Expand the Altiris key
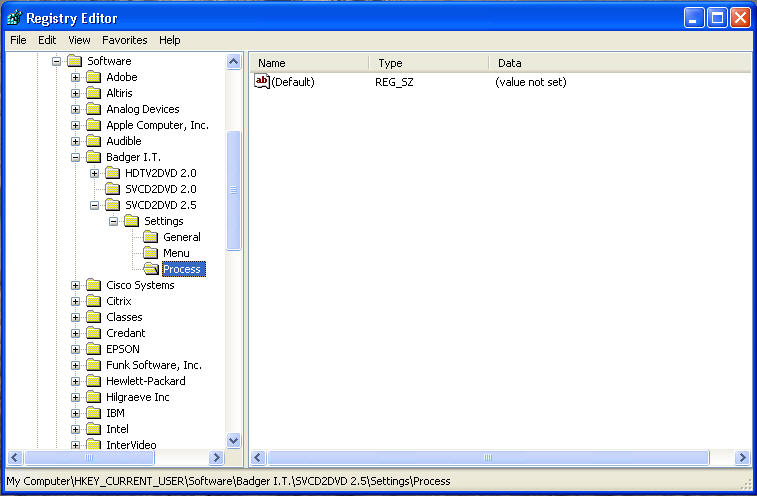Viewport: 757px width, 496px height. (75, 93)
